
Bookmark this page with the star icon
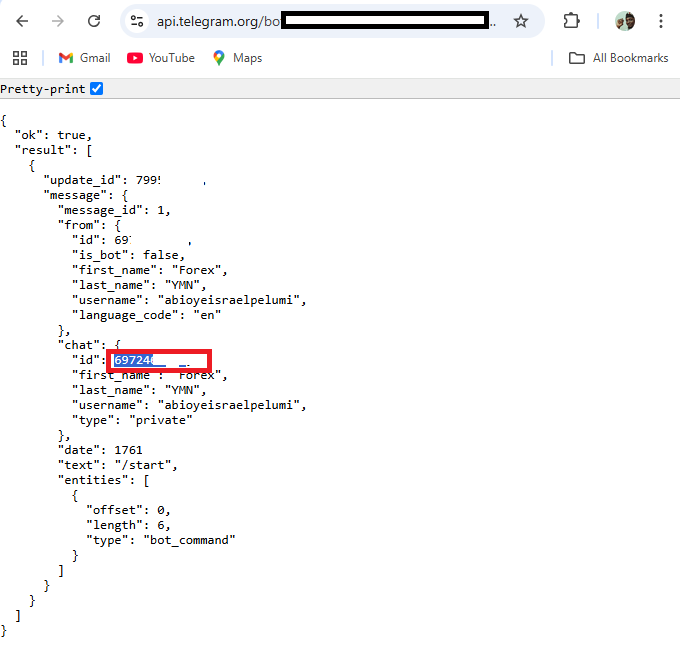[x=520, y=21]
